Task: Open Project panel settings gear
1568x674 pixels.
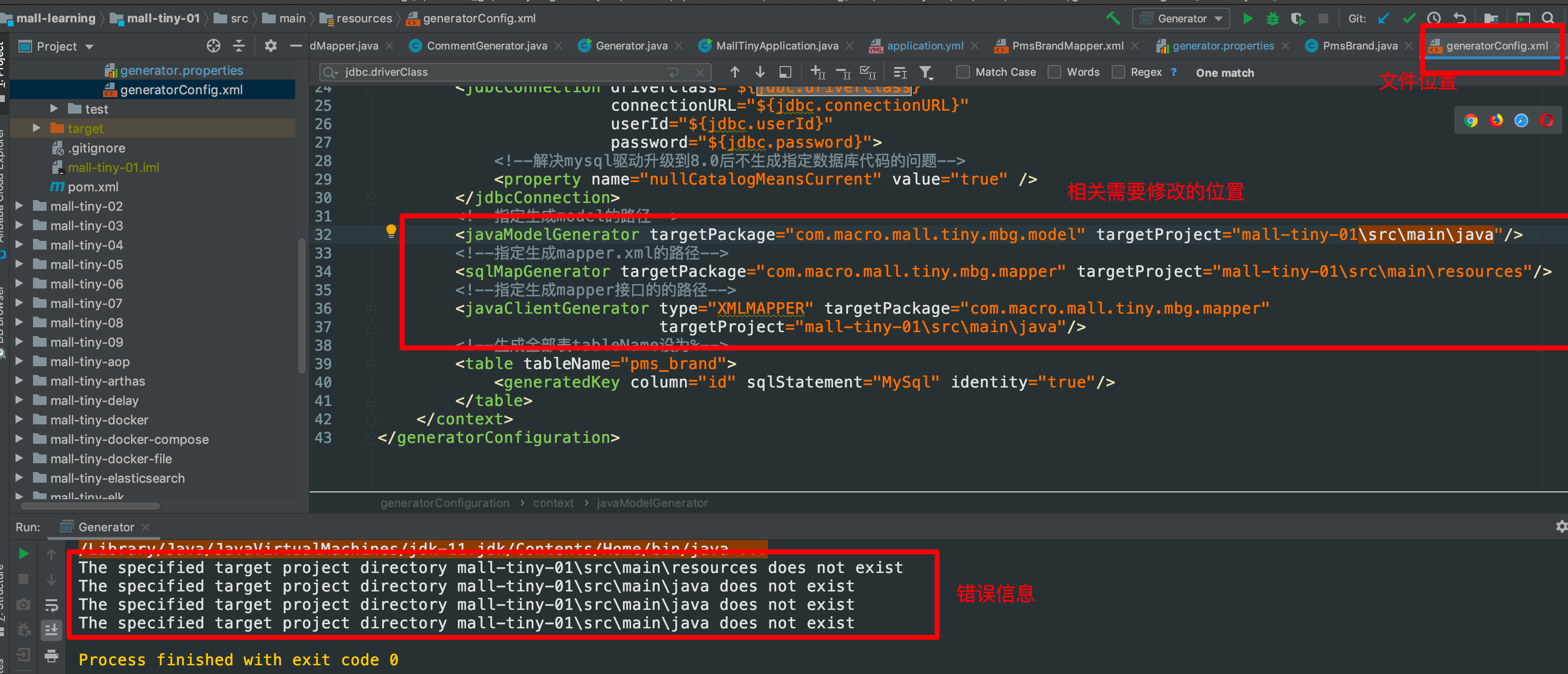Action: [270, 46]
